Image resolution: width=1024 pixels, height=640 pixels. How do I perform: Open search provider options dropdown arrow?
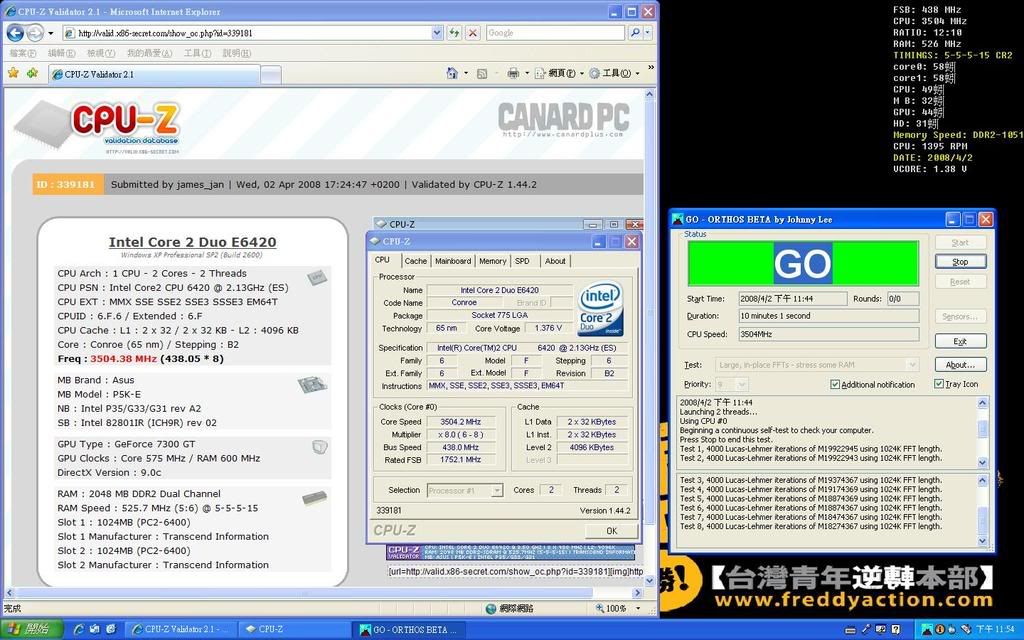pos(647,33)
